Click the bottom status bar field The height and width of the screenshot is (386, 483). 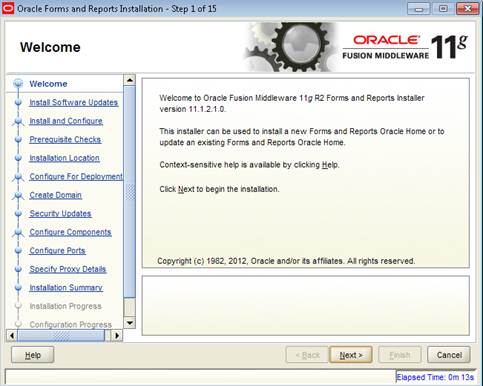pyautogui.click(x=200, y=377)
